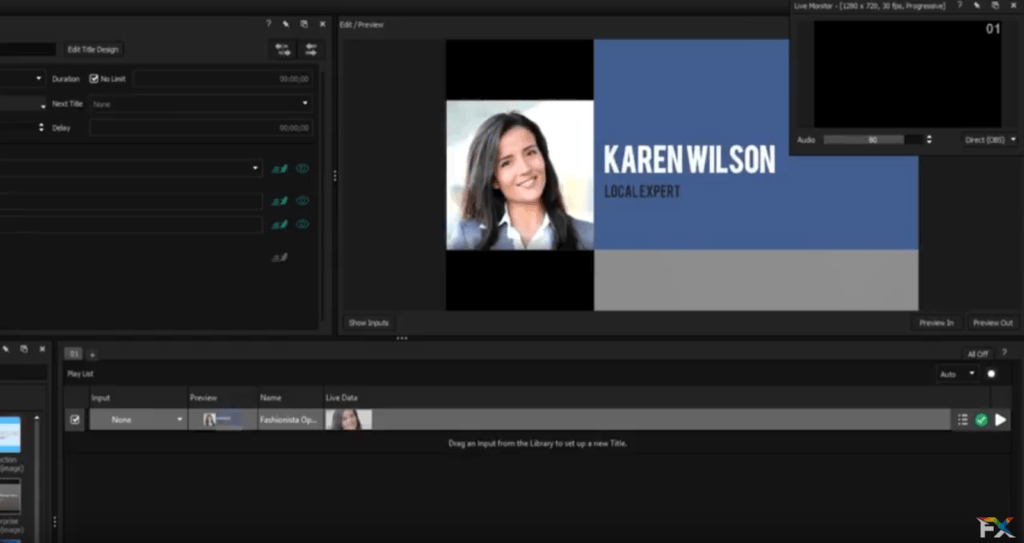The width and height of the screenshot is (1024, 543).
Task: Click the green checkmark status icon in playlist row
Action: point(981,420)
